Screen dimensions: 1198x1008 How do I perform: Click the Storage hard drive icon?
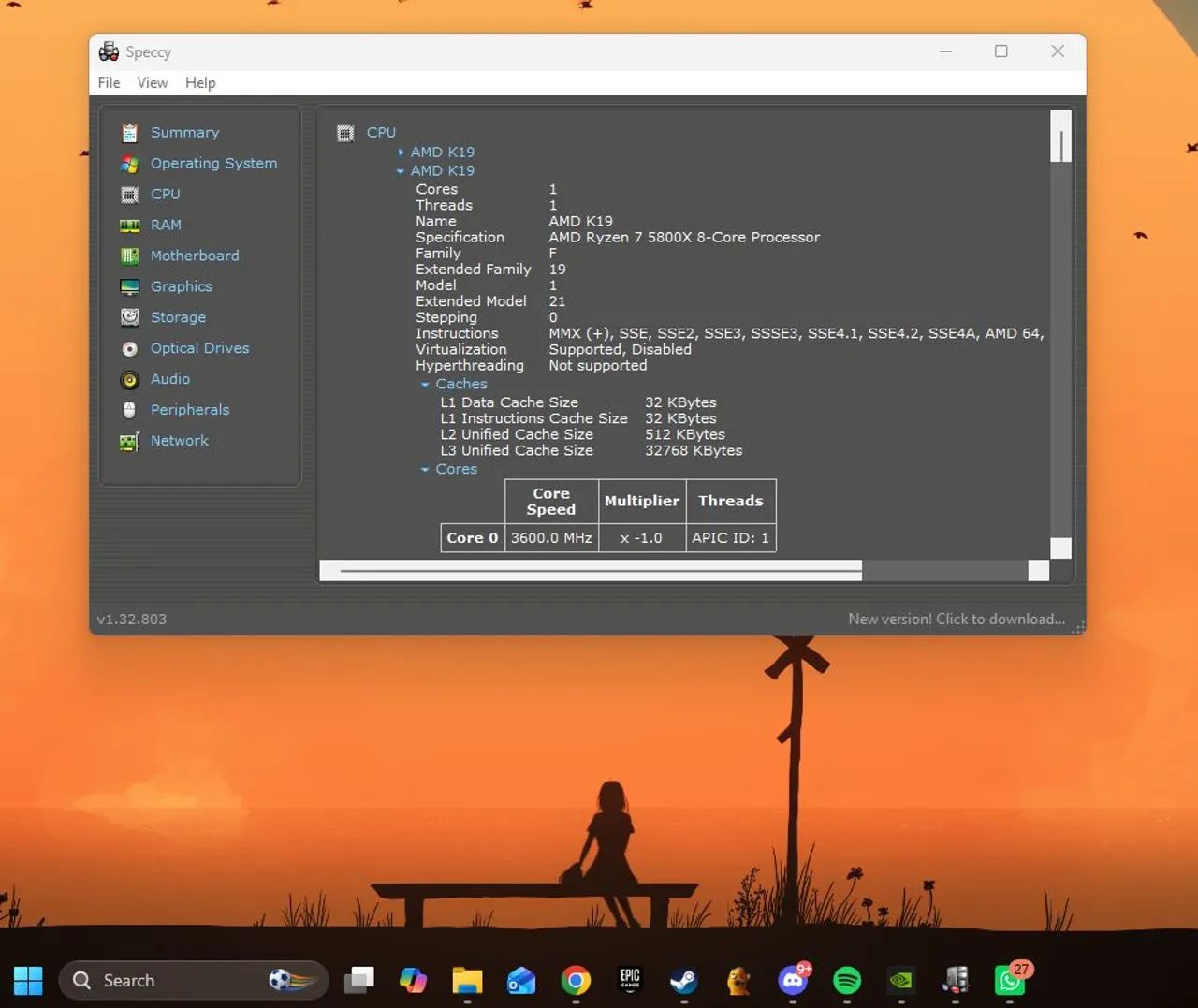pyautogui.click(x=130, y=317)
